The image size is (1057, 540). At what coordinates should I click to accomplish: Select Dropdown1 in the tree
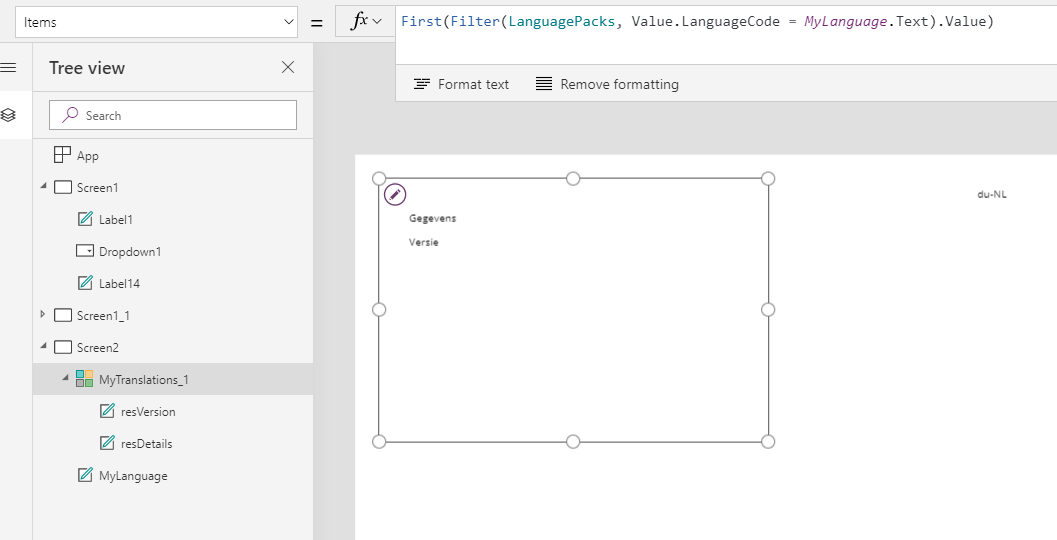point(130,251)
